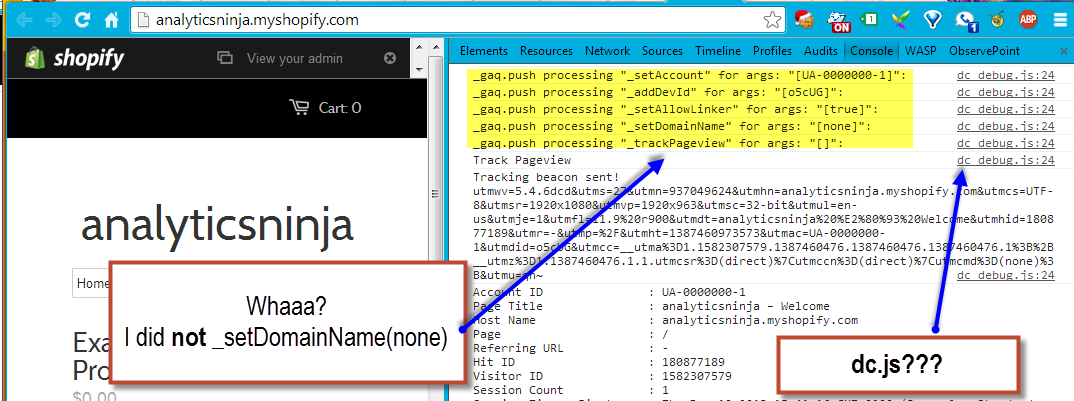Click the Cart: 0 link
1074x401 pixels.
[340, 108]
